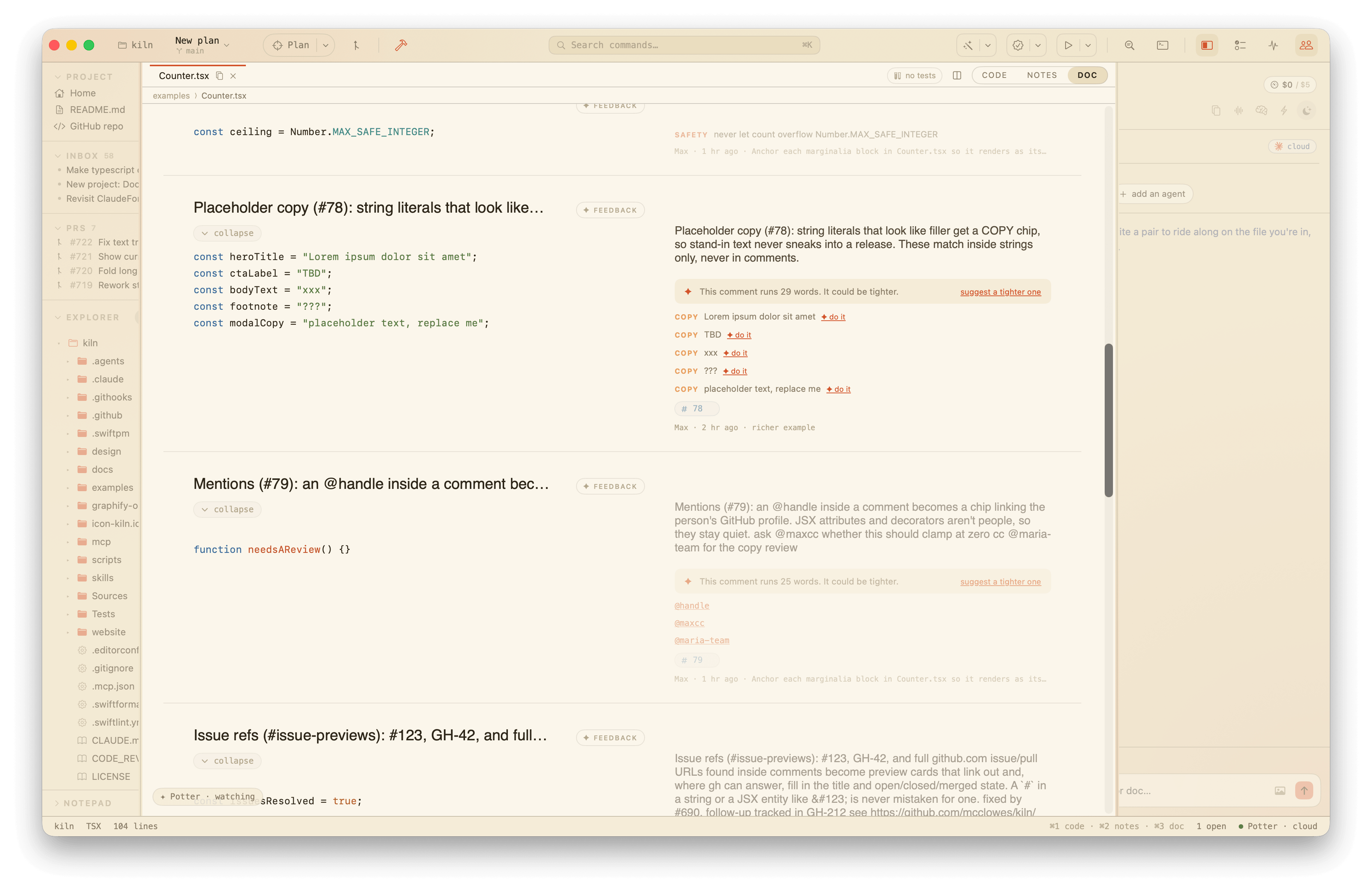1372x892 pixels.
Task: Click the send arrow button in chat
Action: (1304, 791)
